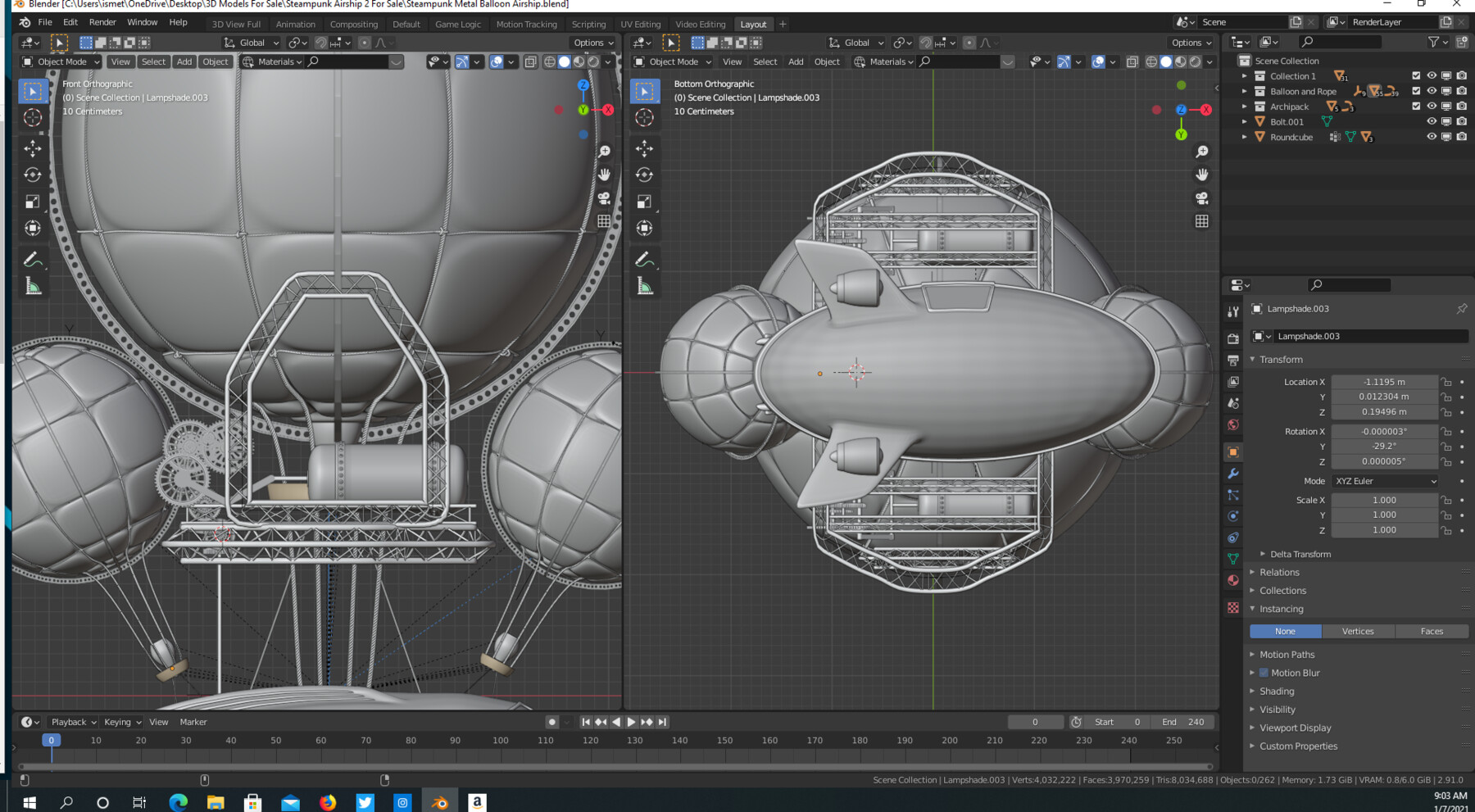Toggle X-Ray in the left viewport header
This screenshot has height=812, width=1475.
click(x=531, y=61)
